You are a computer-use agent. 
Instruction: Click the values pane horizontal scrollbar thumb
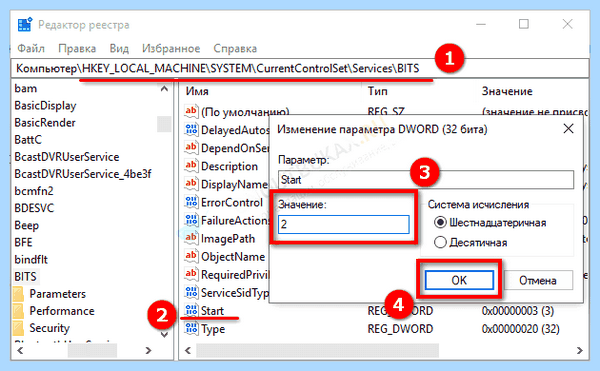(318, 350)
